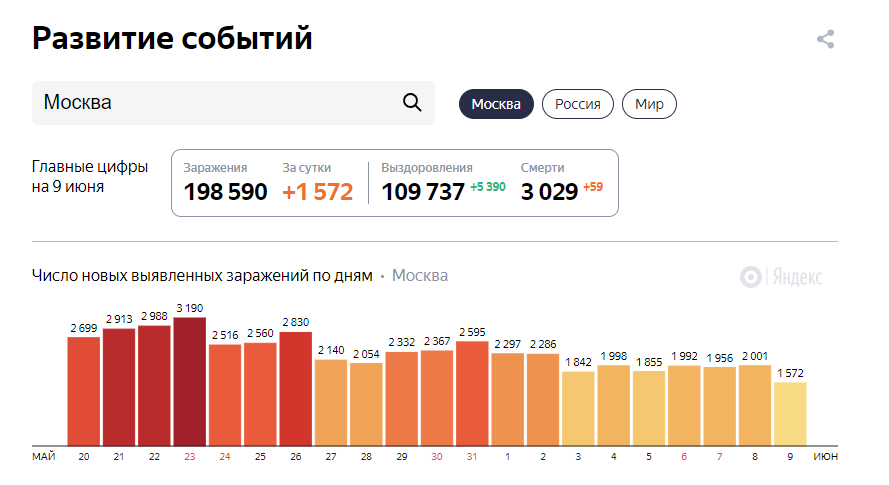Image resolution: width=889 pixels, height=485 pixels.
Task: Click the chart bar for June 3
Action: pyautogui.click(x=578, y=408)
